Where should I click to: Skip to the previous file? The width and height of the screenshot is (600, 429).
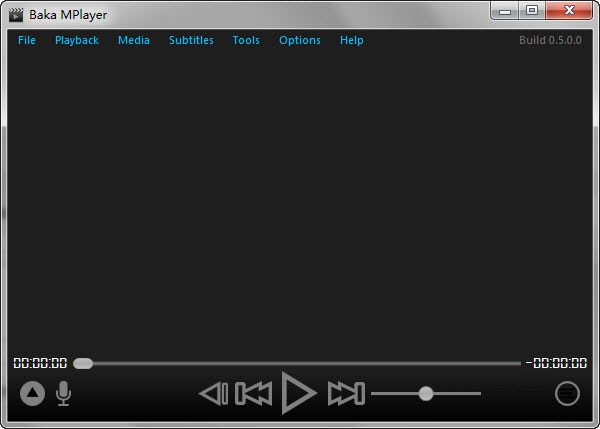point(253,393)
